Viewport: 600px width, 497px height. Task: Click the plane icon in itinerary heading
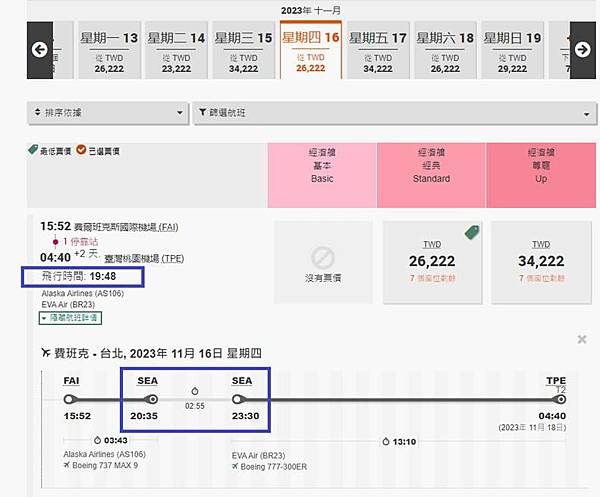(x=46, y=352)
